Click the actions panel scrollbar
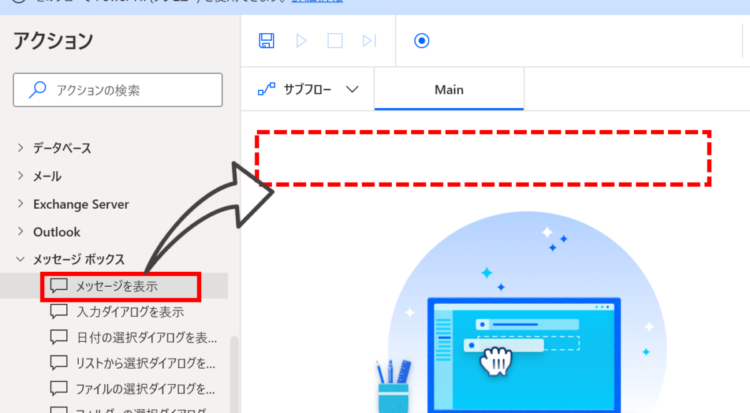The width and height of the screenshot is (750, 413). click(x=234, y=374)
